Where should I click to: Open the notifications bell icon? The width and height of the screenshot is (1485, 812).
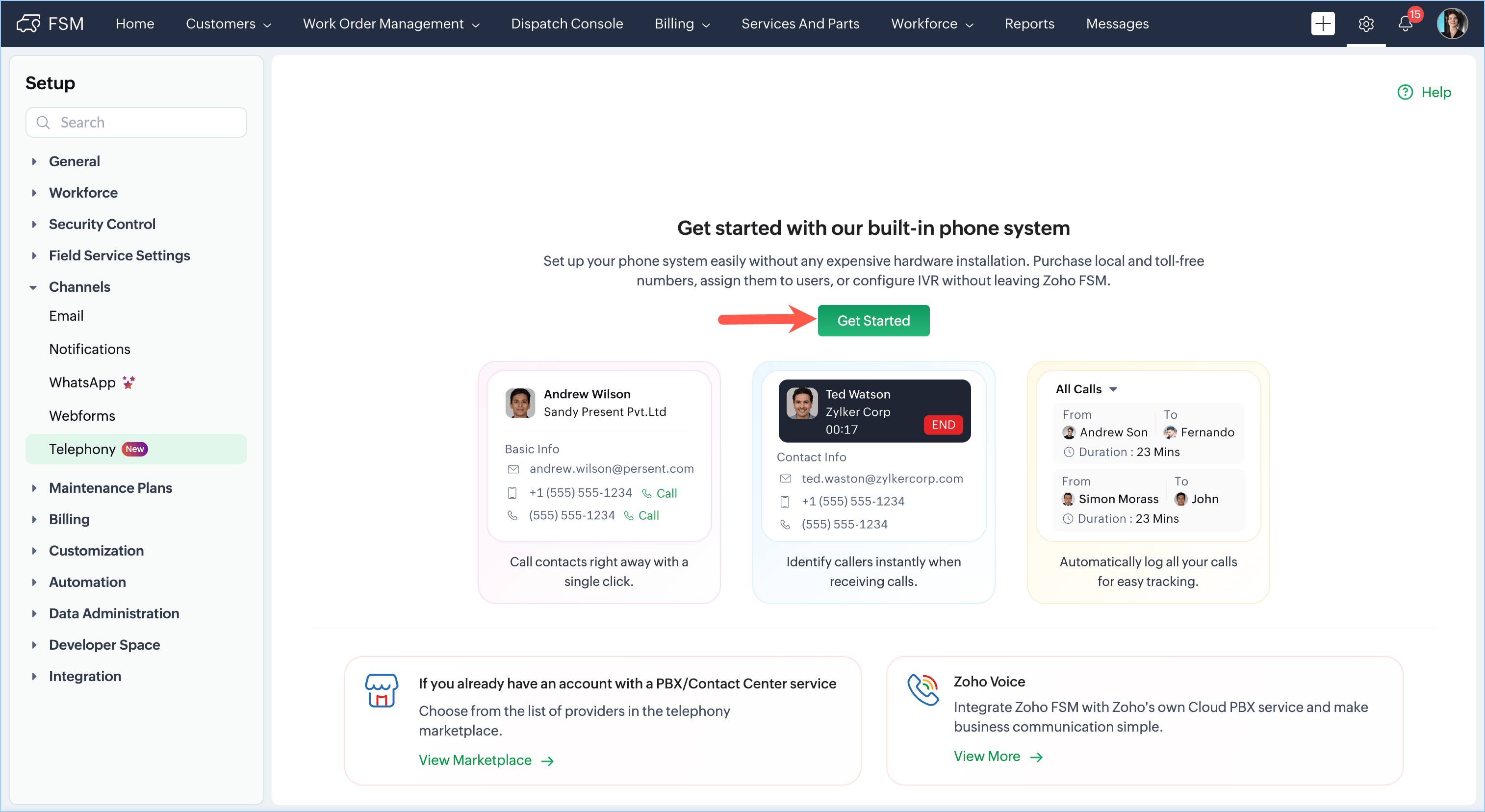[1405, 24]
